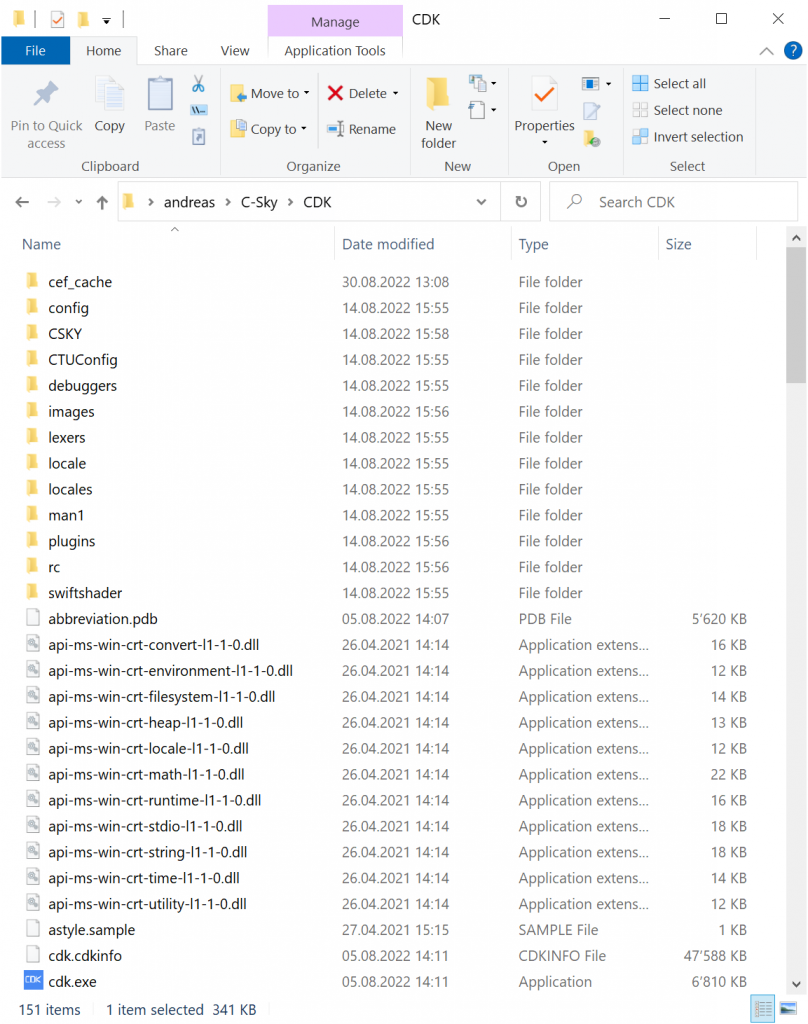The height and width of the screenshot is (1024, 808).
Task: Open the Properties checkmark icon
Action: [x=544, y=95]
